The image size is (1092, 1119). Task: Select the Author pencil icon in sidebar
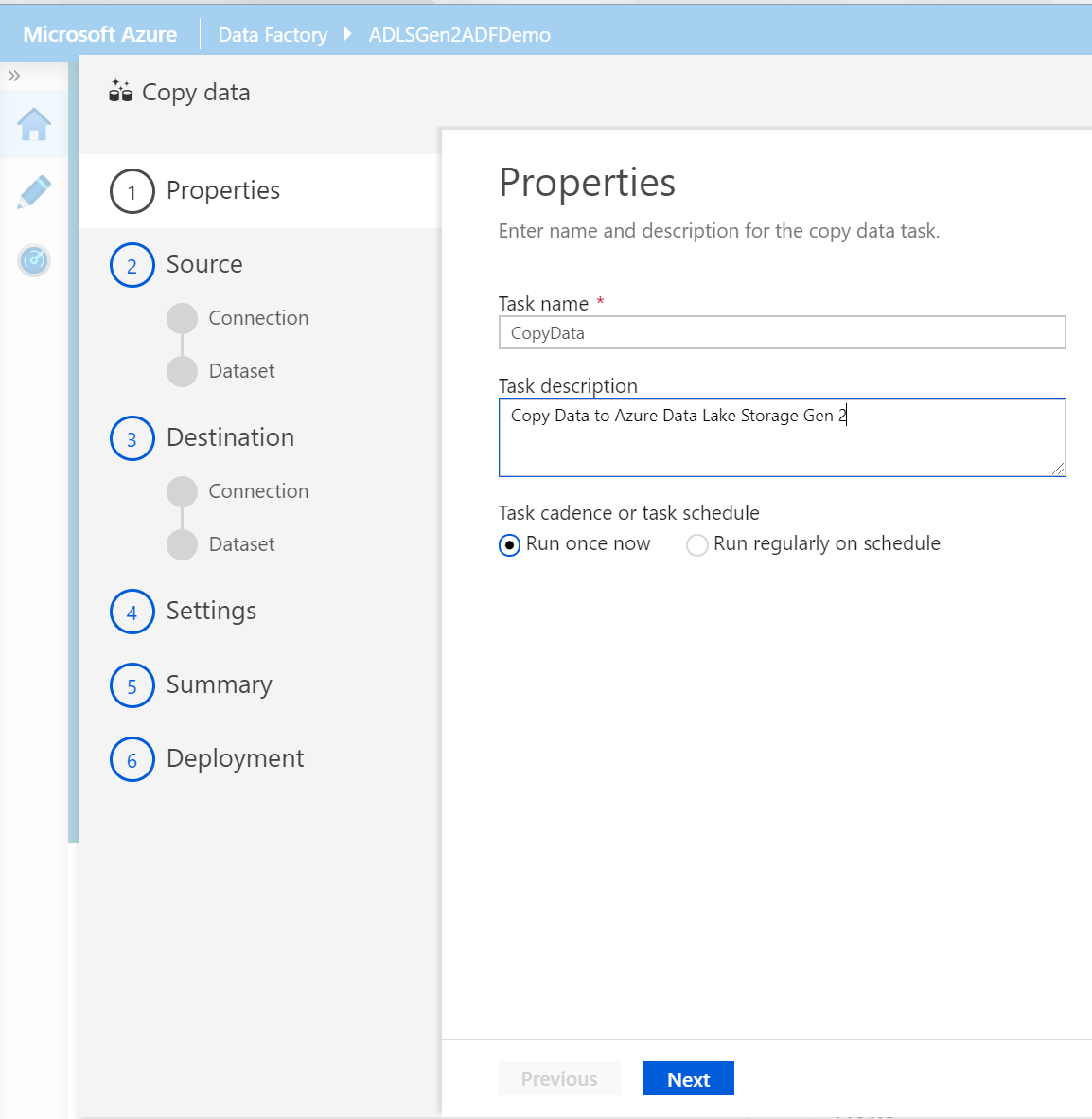tap(34, 191)
